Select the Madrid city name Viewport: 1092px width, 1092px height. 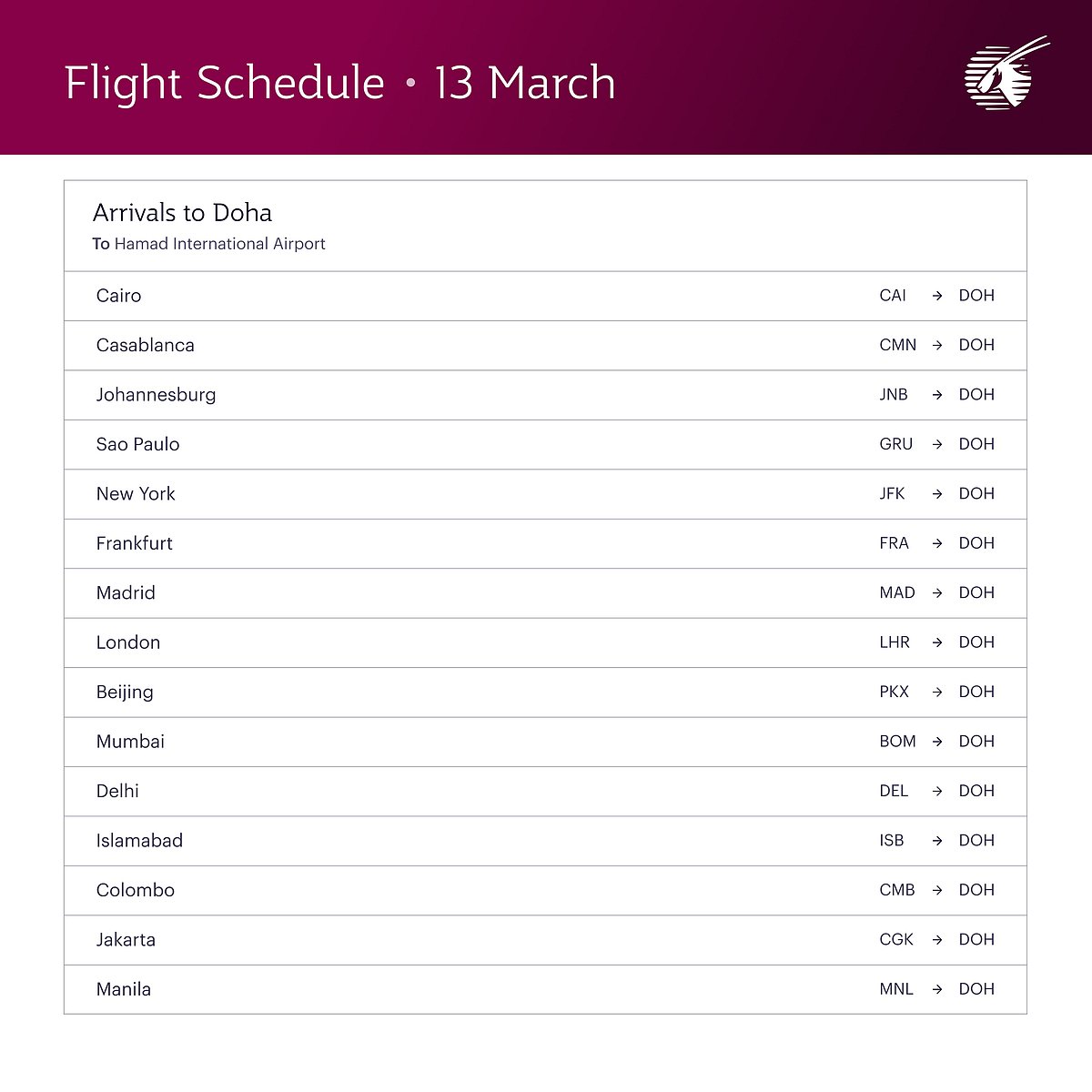tap(126, 593)
